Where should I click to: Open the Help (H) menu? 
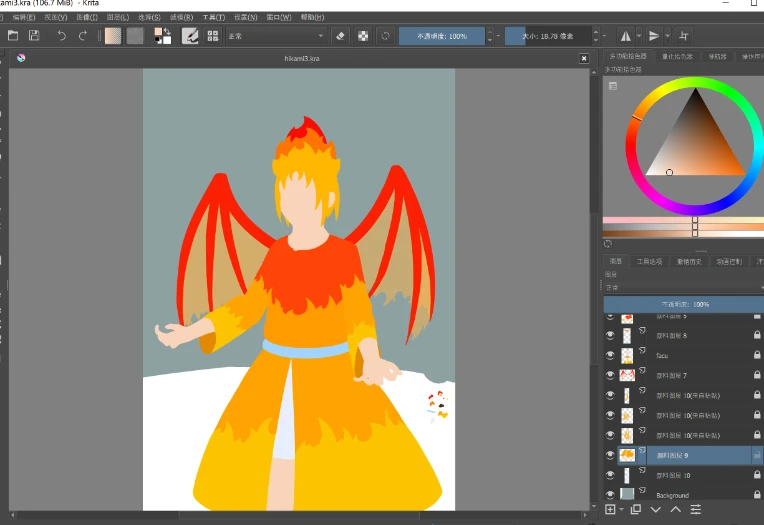pyautogui.click(x=312, y=17)
